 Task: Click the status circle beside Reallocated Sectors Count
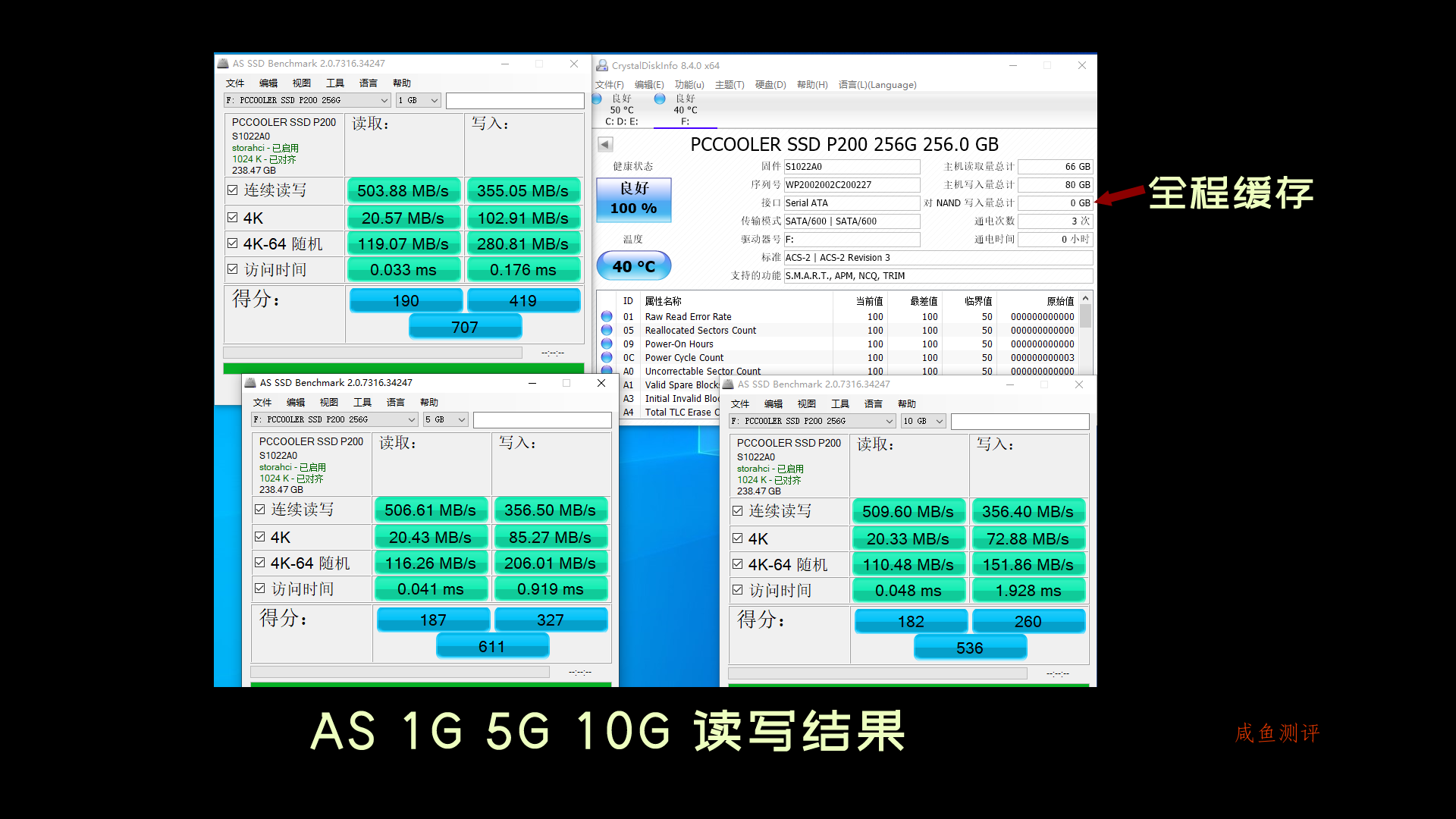point(607,330)
